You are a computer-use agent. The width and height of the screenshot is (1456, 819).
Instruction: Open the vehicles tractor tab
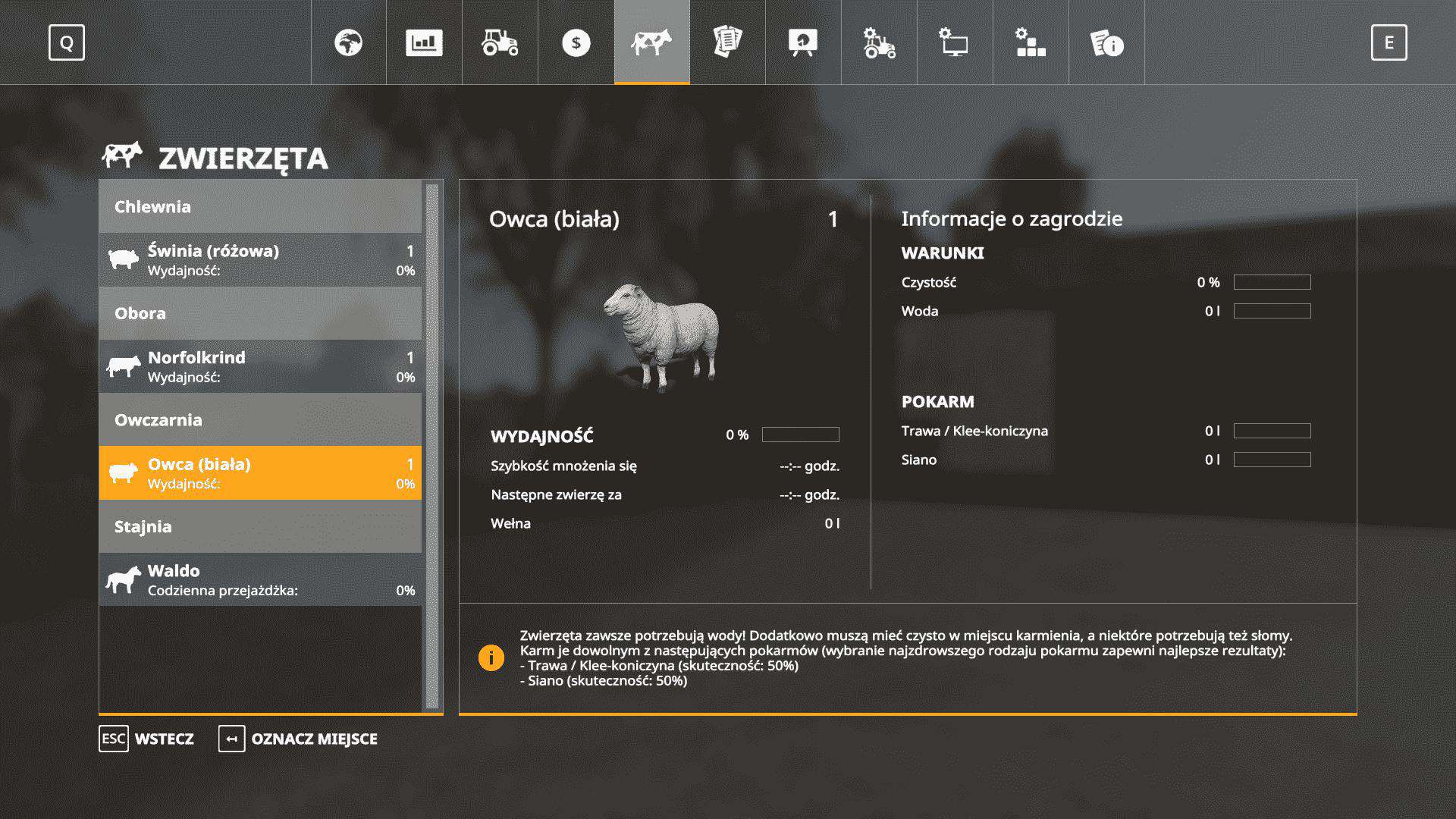click(500, 42)
